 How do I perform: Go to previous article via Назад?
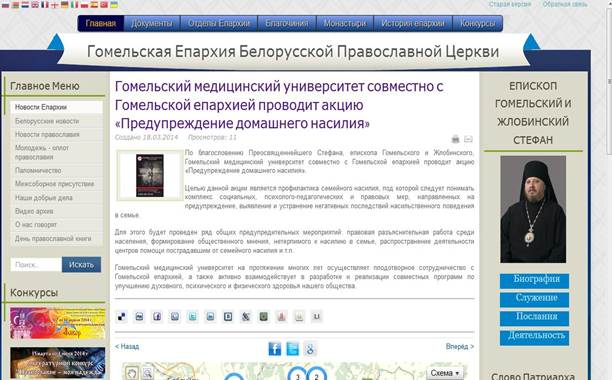point(127,346)
